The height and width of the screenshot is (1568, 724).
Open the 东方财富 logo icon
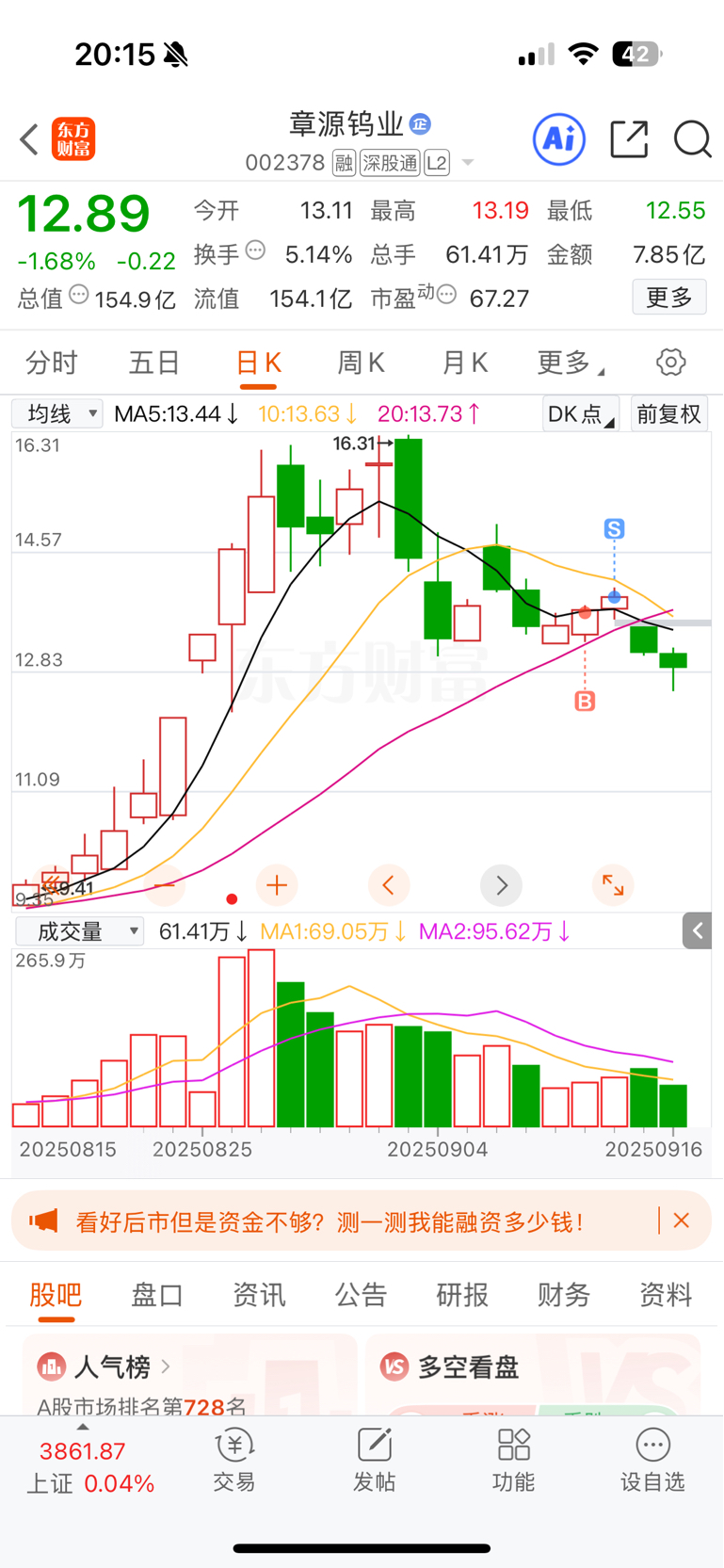click(73, 139)
